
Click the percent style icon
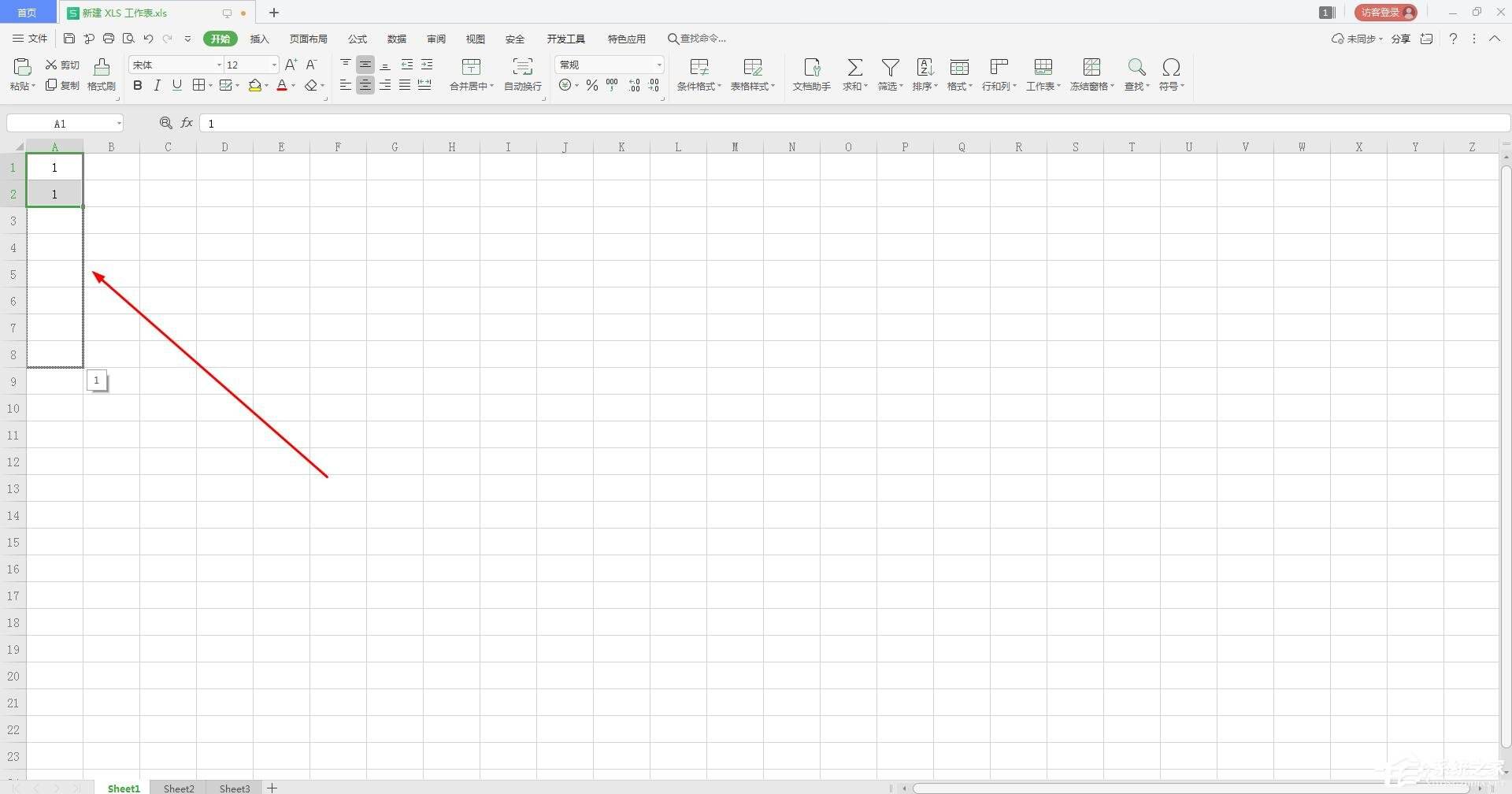pyautogui.click(x=592, y=85)
